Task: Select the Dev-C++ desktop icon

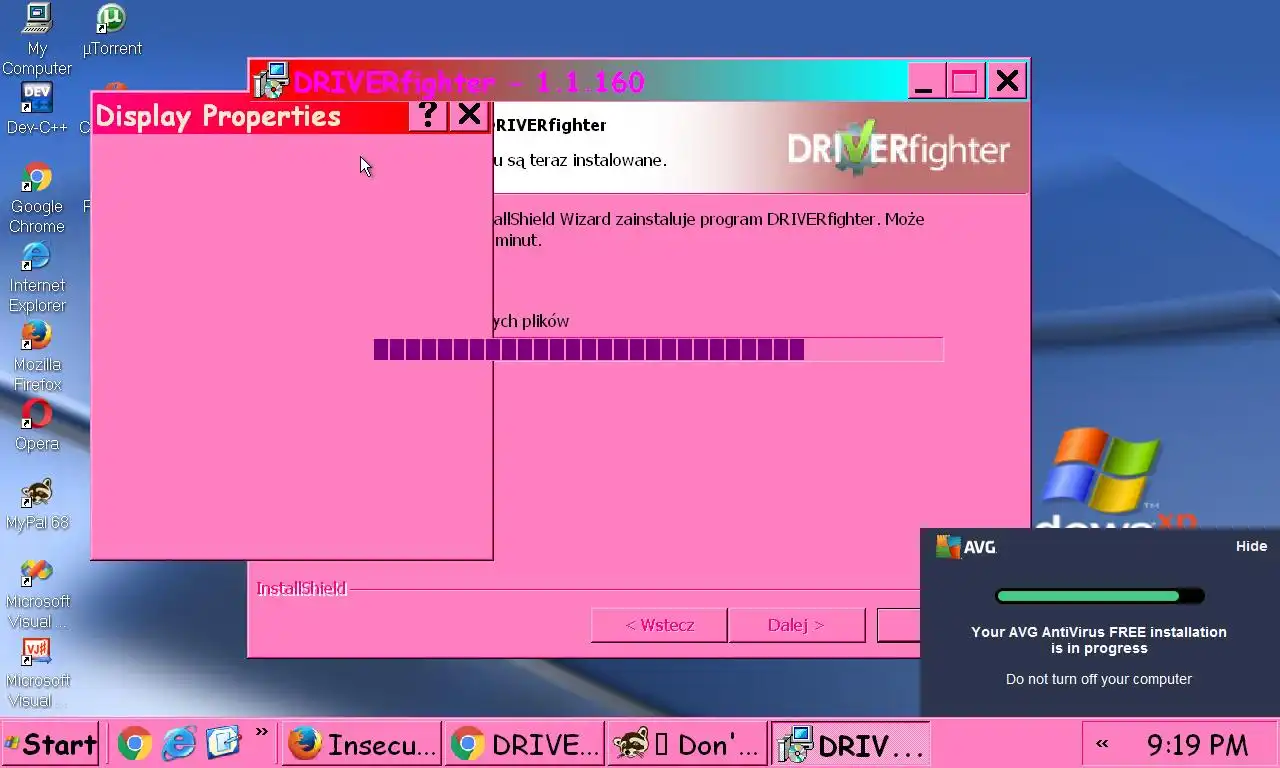Action: (x=37, y=109)
